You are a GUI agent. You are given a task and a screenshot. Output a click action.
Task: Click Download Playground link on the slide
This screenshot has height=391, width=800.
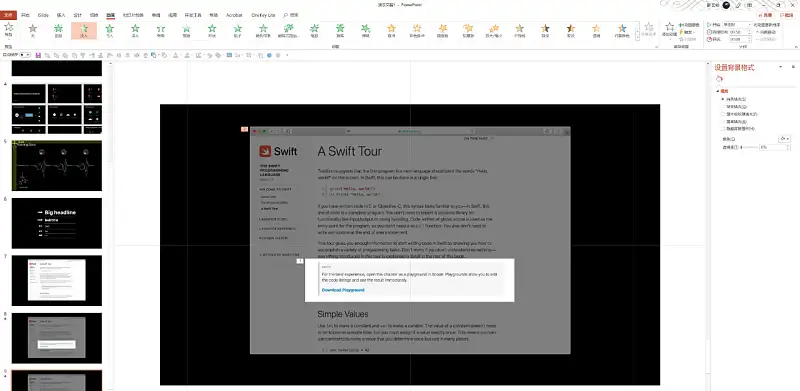(343, 290)
